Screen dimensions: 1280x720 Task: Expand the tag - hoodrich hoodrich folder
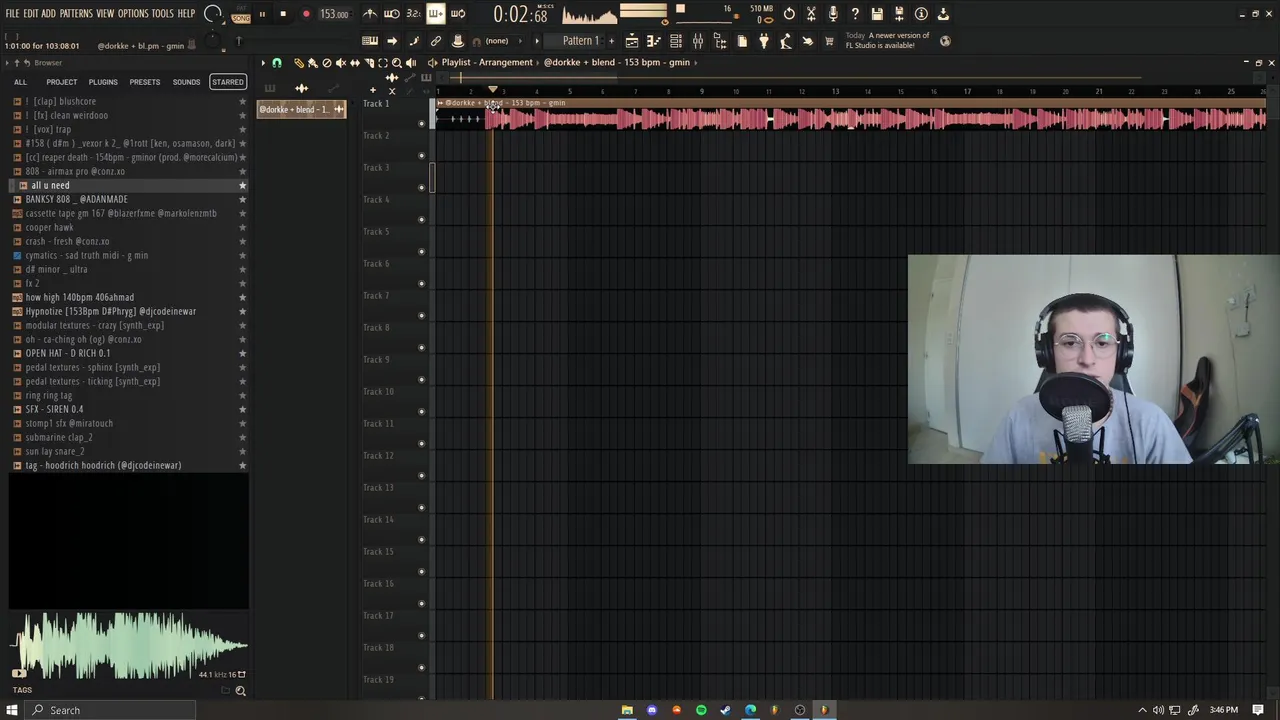pos(17,465)
